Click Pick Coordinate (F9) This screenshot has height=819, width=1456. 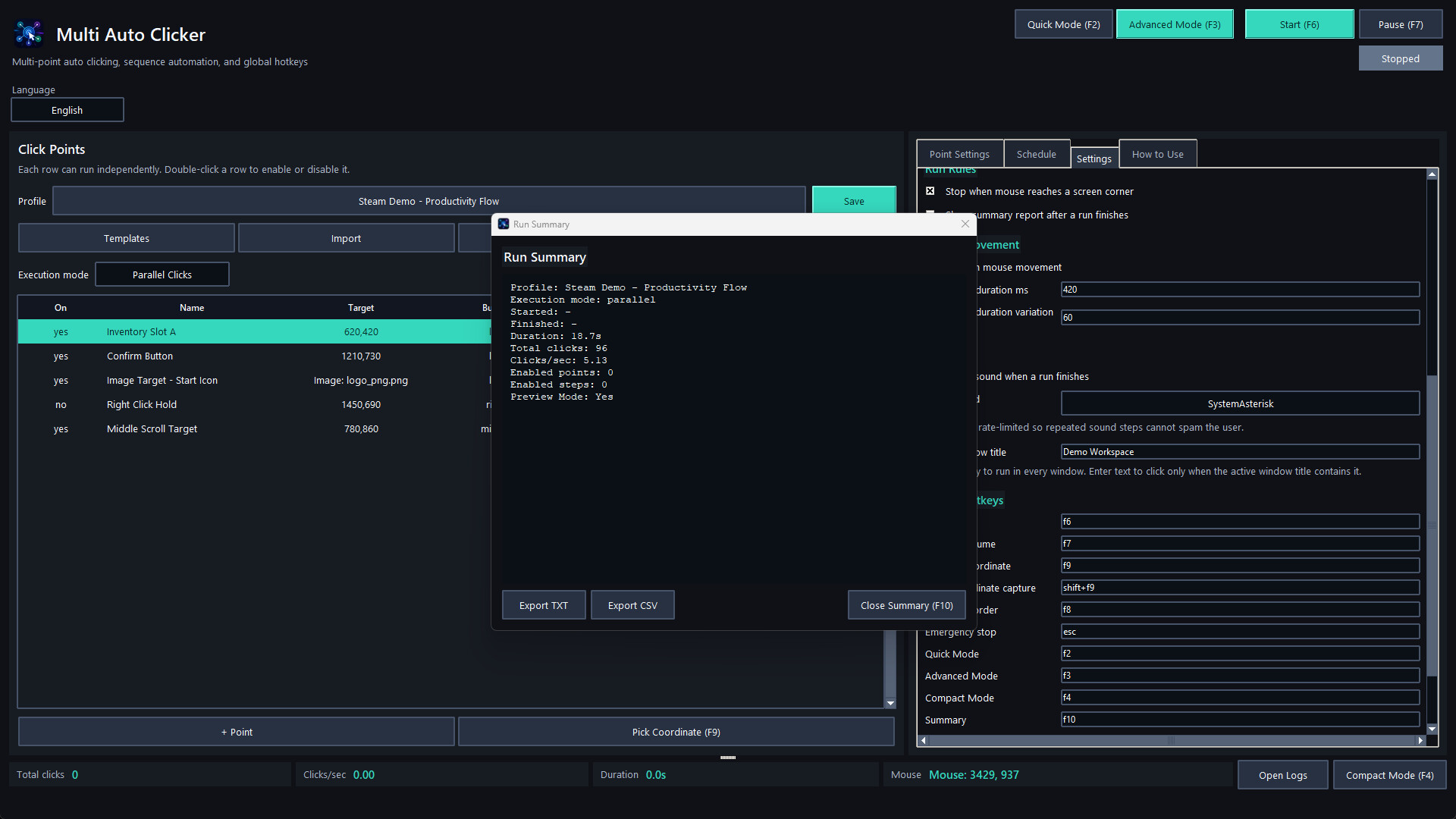676,732
